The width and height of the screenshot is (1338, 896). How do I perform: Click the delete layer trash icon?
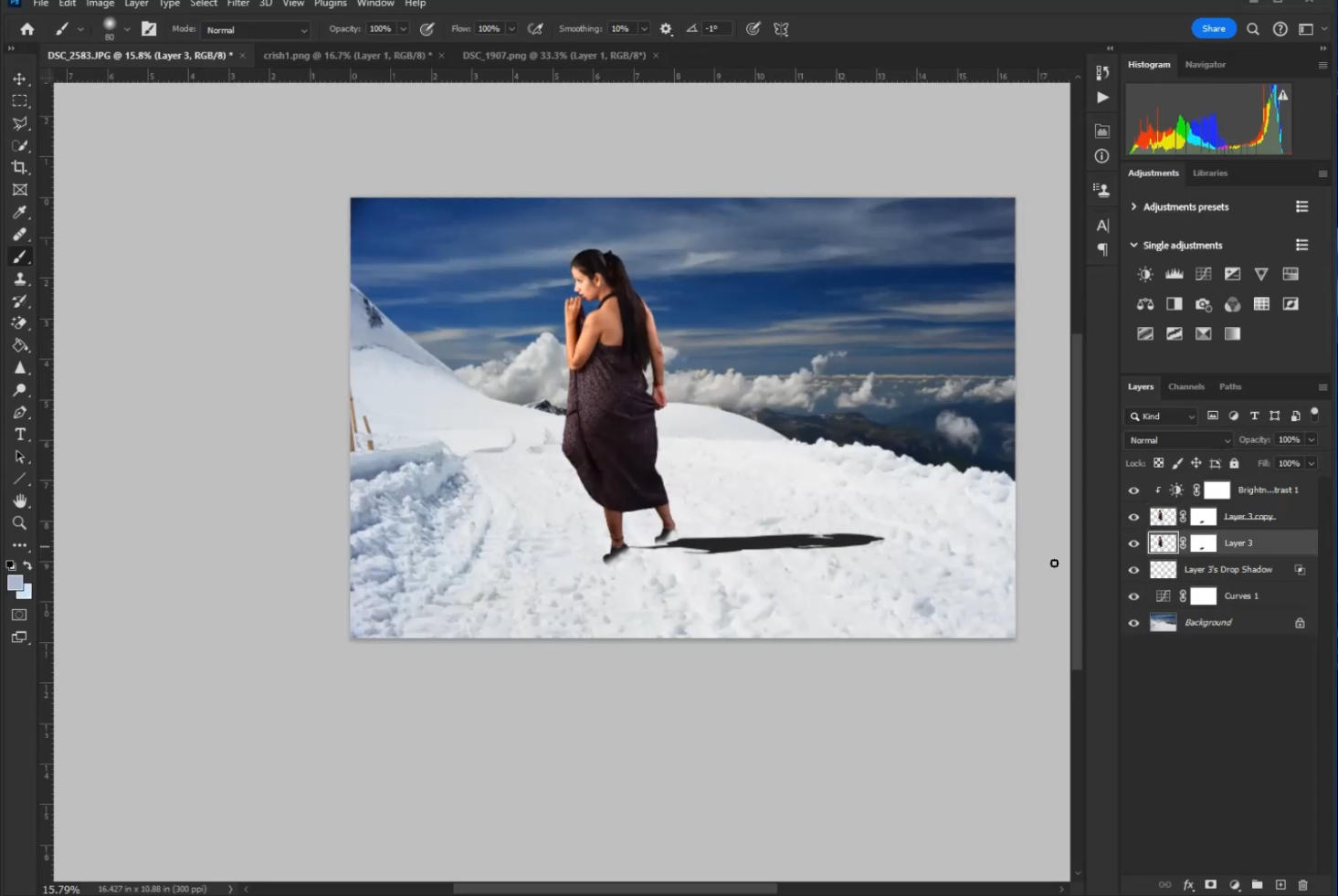click(x=1302, y=885)
